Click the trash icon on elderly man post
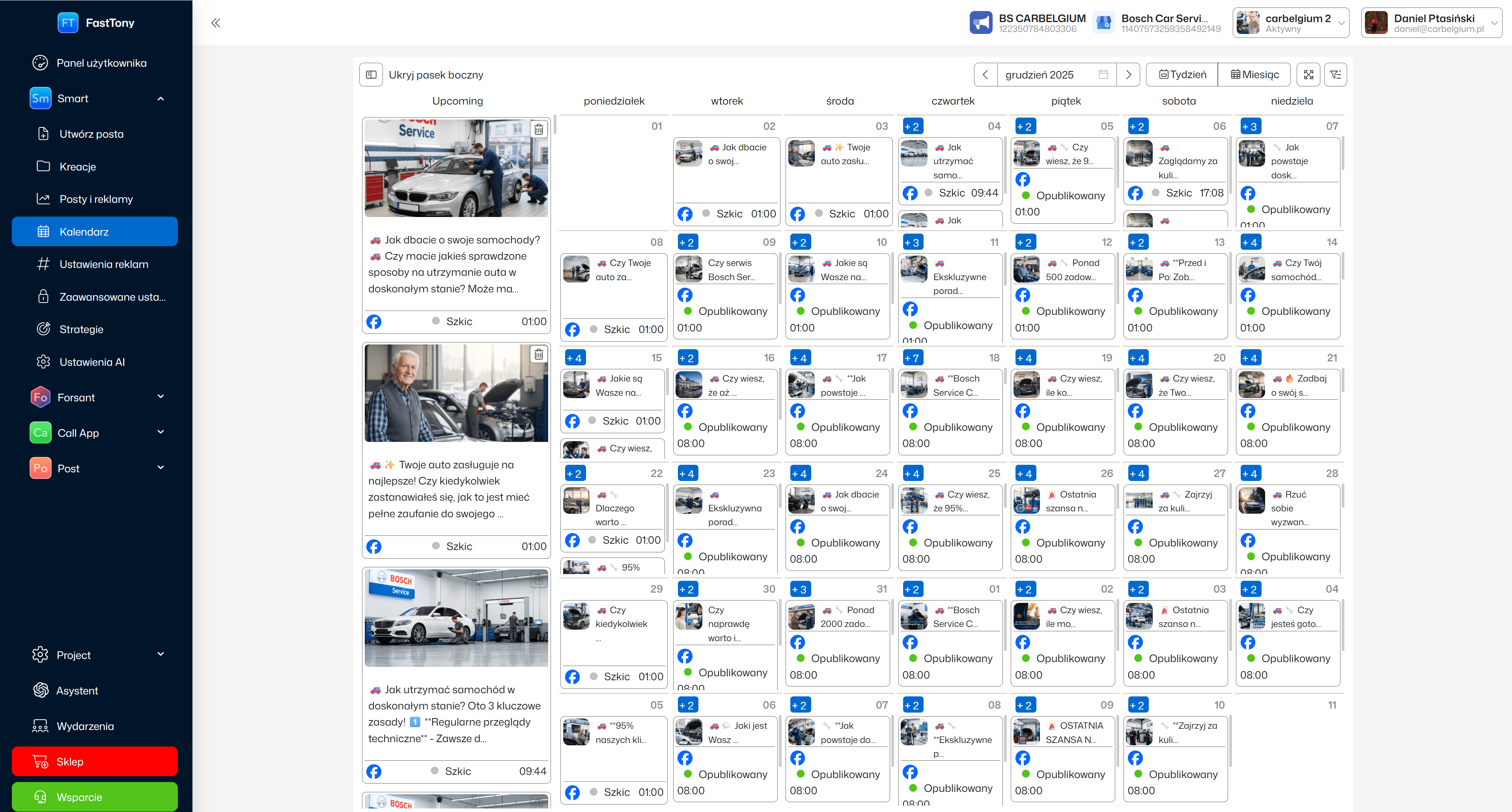Screen dimensions: 1512x812 point(538,355)
